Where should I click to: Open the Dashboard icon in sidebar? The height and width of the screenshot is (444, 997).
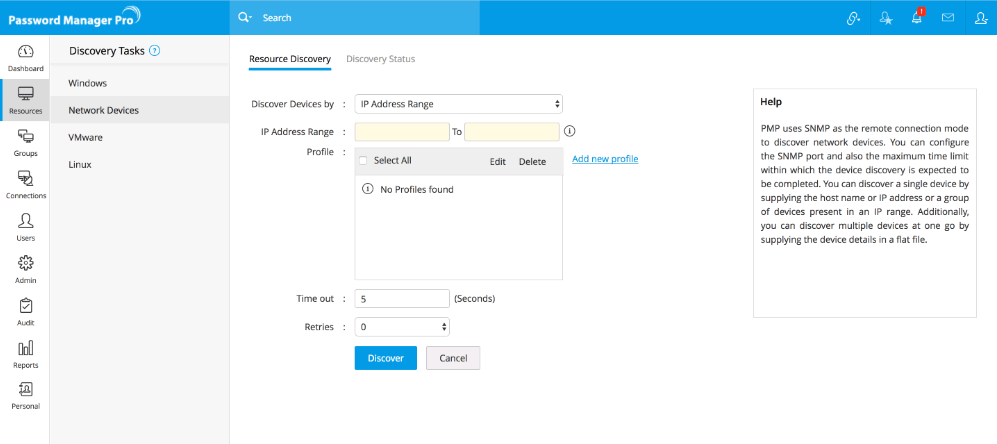coord(25,52)
